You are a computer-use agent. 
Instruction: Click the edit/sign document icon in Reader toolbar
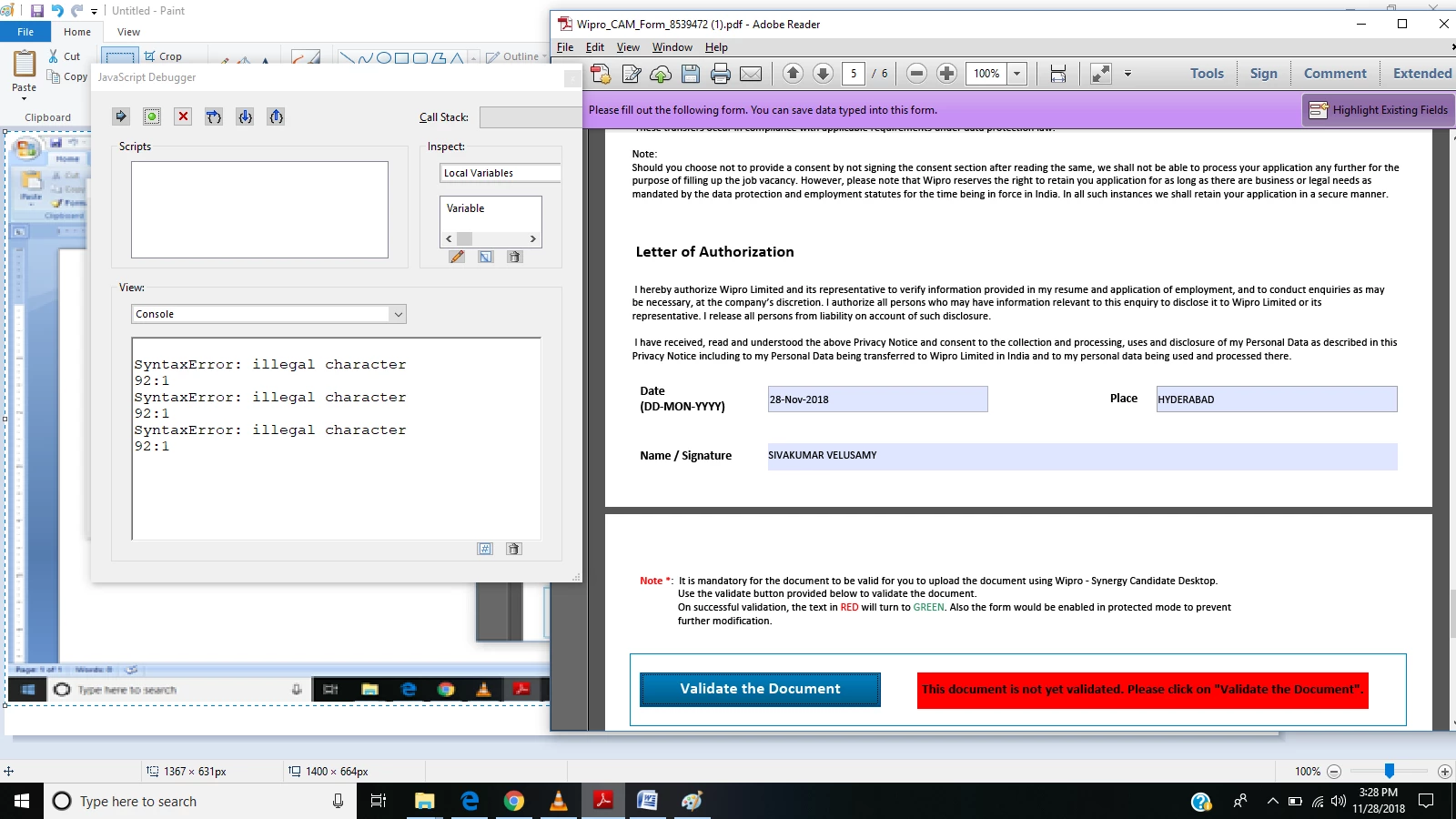(632, 74)
